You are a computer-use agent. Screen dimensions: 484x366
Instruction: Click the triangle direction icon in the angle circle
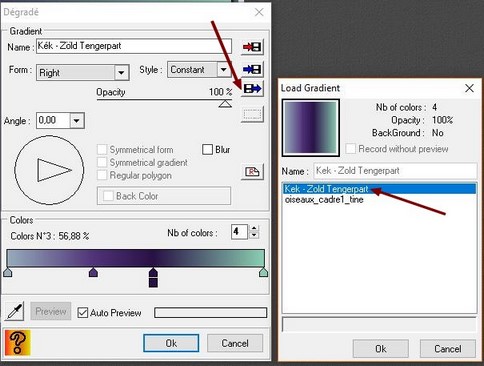coord(54,170)
